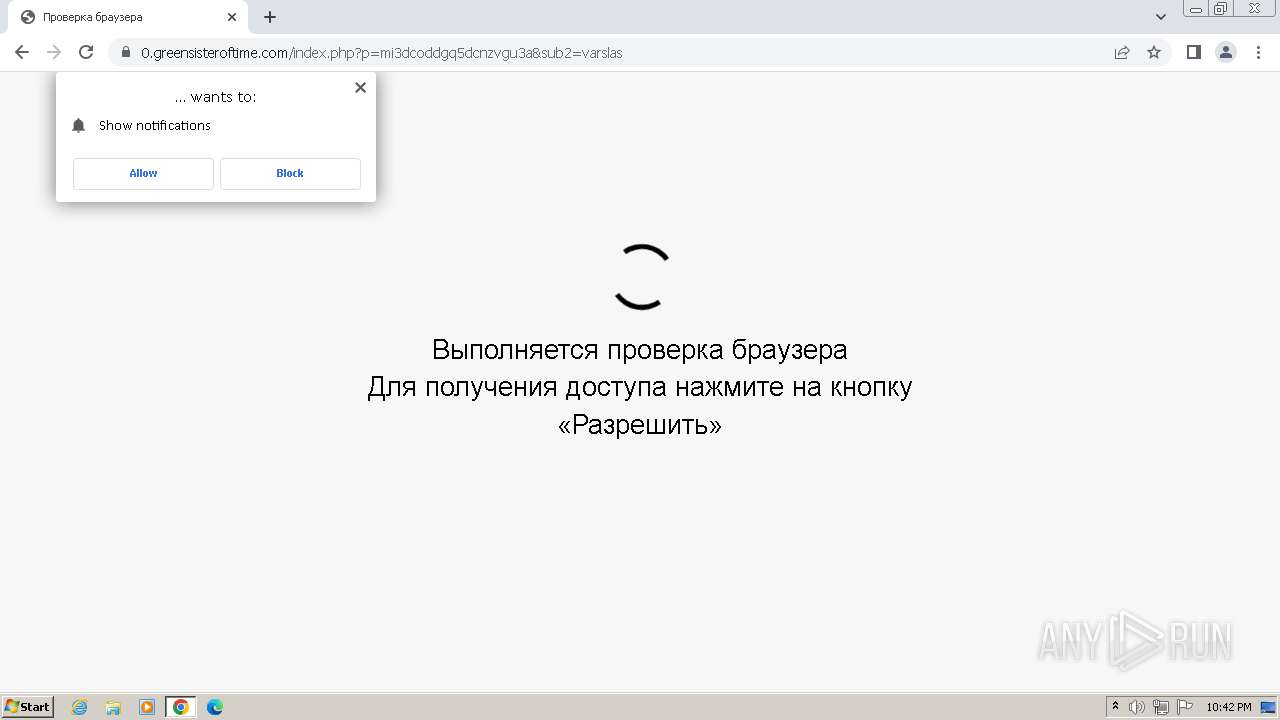The image size is (1280, 720).
Task: Open Microsoft Edge from the taskbar
Action: click(215, 707)
